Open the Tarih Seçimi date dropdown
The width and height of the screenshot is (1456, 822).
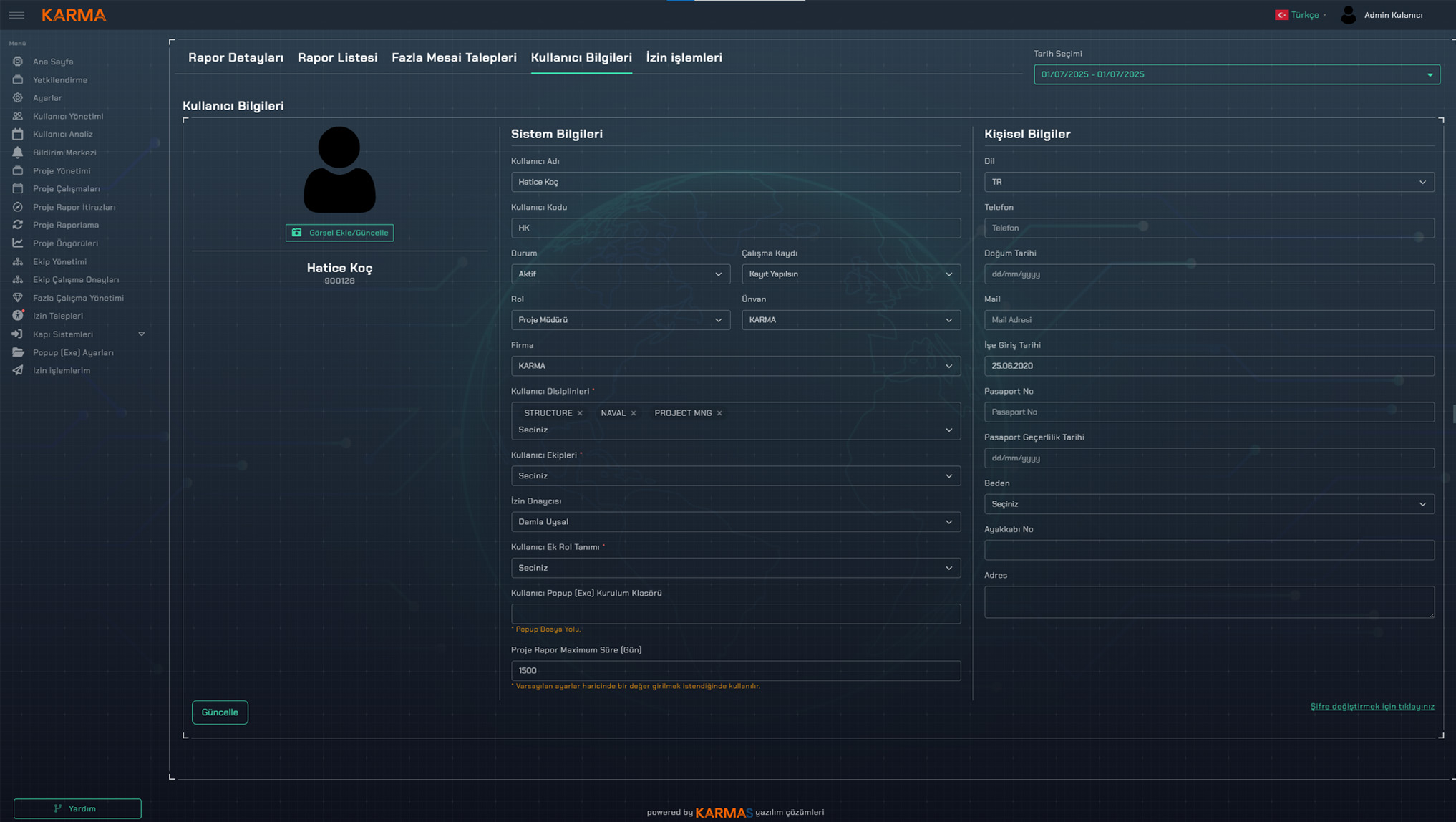(1236, 74)
